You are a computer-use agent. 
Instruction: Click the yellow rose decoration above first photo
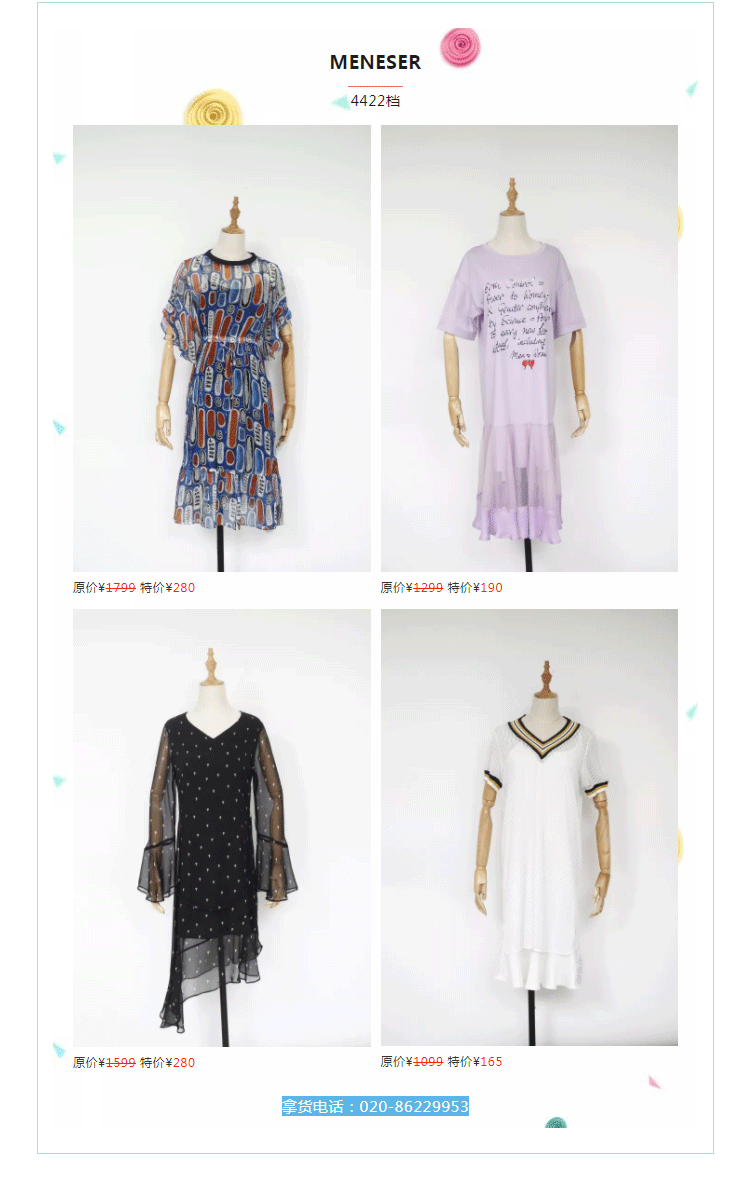[213, 108]
